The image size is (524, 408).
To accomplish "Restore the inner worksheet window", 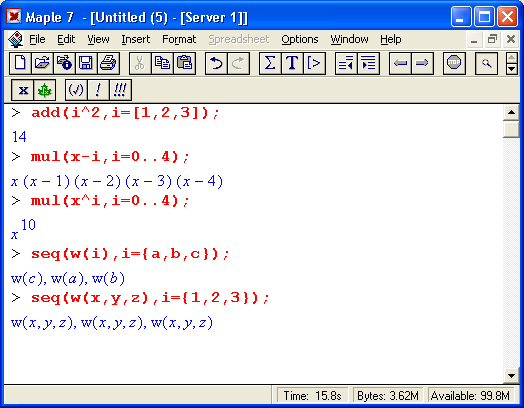I will [x=492, y=40].
